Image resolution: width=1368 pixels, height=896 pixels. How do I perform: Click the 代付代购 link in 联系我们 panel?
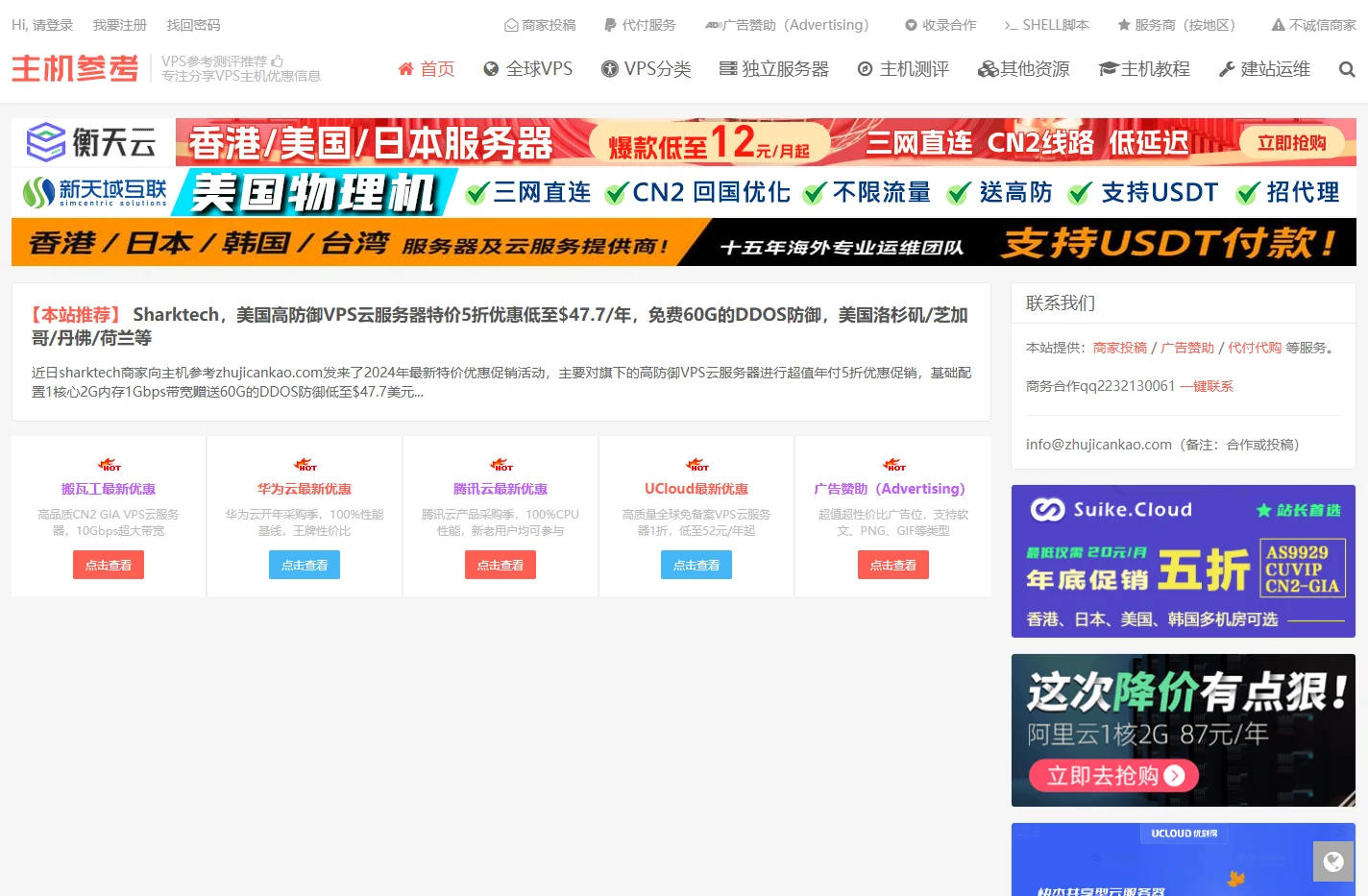(1255, 348)
